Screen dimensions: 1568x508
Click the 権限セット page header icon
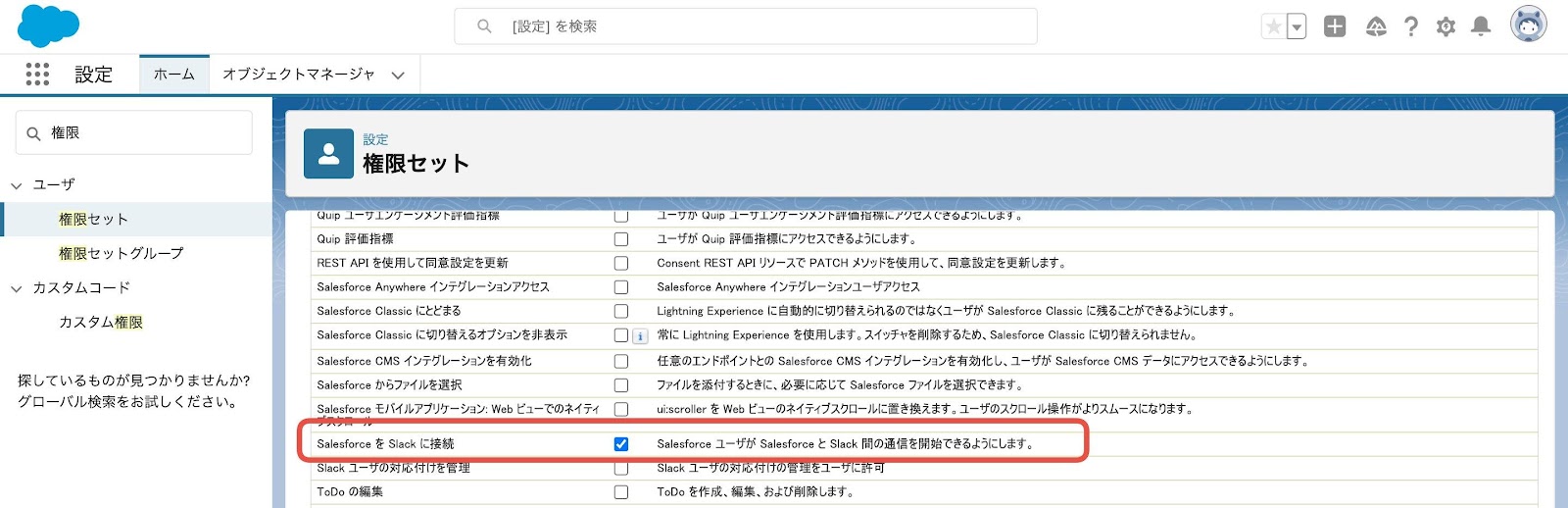point(328,154)
